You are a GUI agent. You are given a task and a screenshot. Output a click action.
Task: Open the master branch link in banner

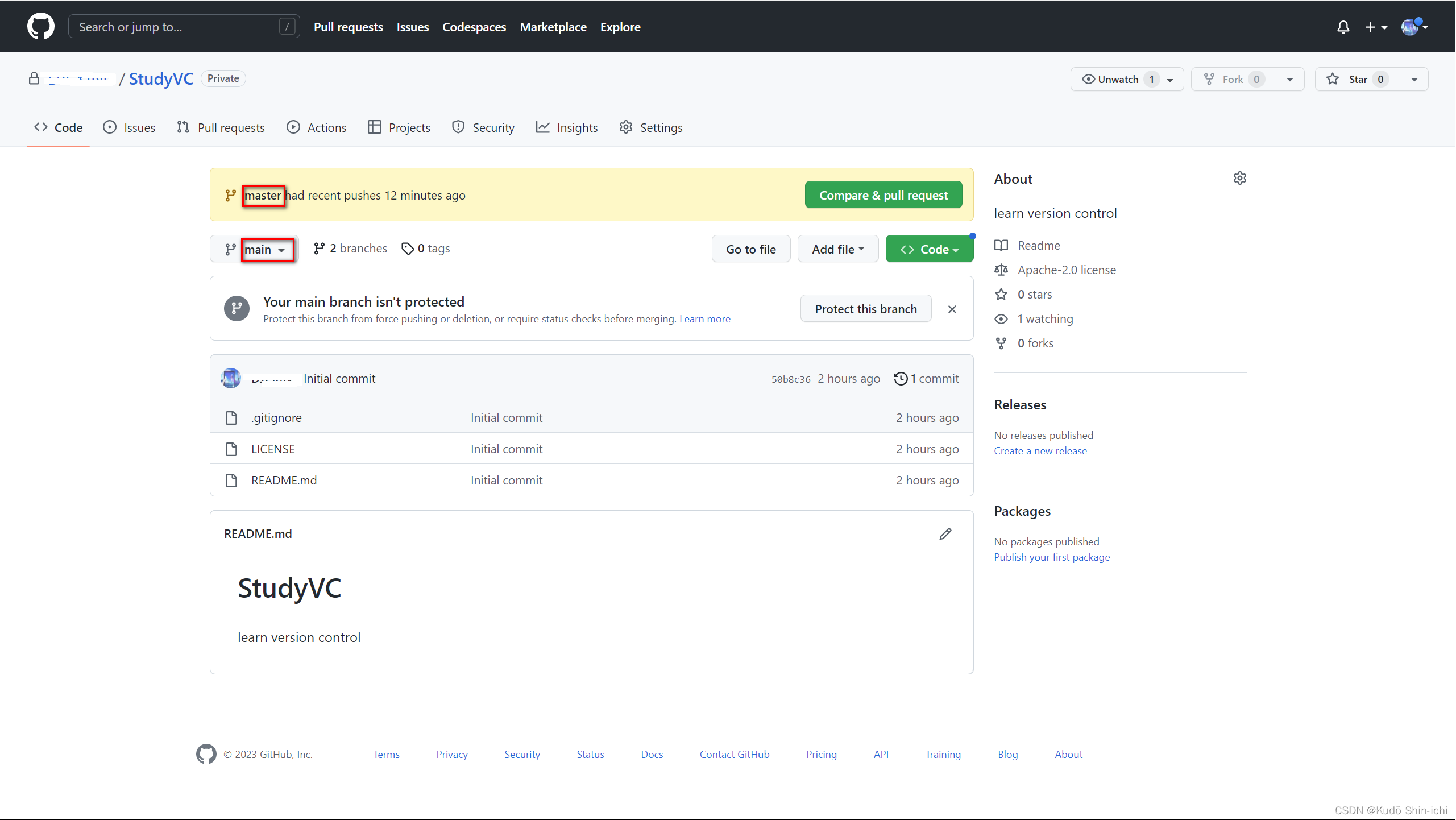pyautogui.click(x=263, y=196)
